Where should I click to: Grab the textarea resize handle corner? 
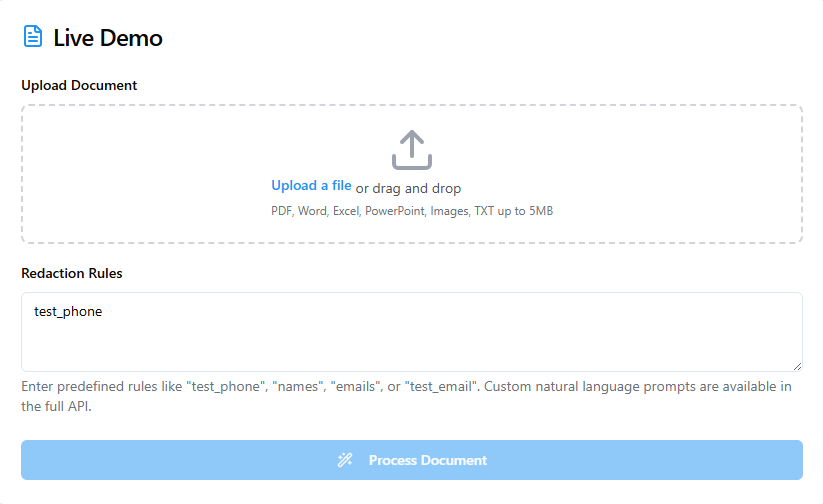[797, 366]
